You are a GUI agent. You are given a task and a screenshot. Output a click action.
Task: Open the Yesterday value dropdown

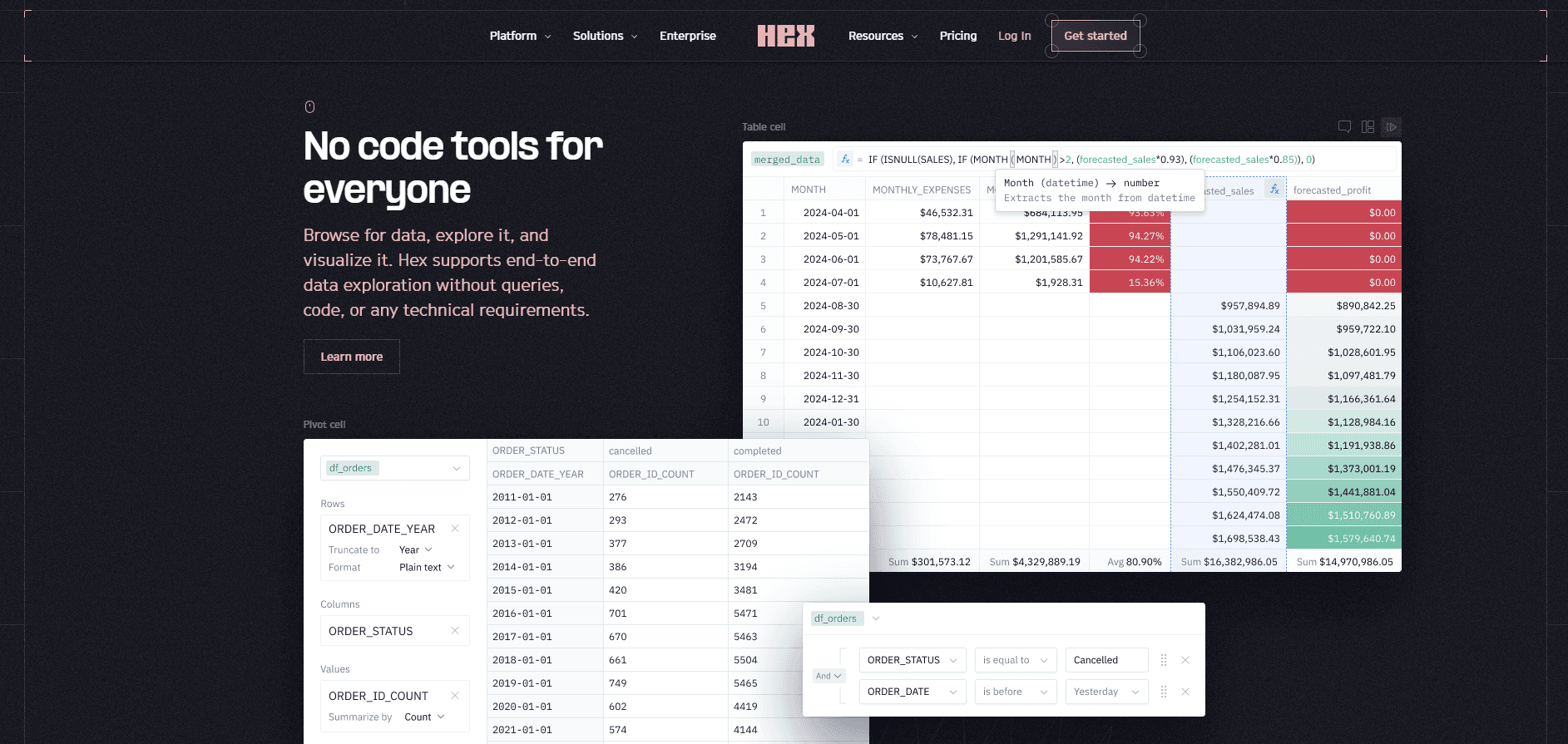(x=1107, y=692)
